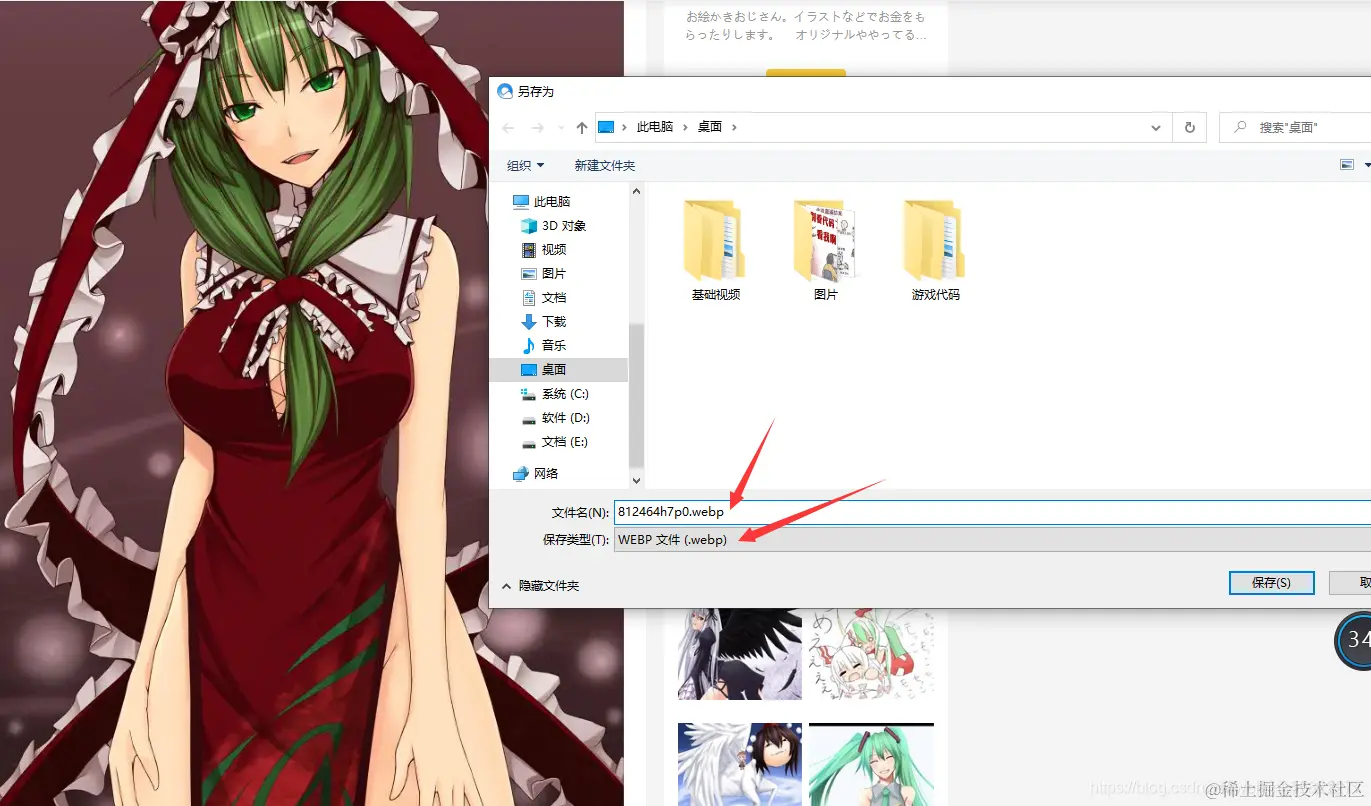1371x806 pixels.
Task: Click 桌面 in the address breadcrumb
Action: tap(710, 127)
